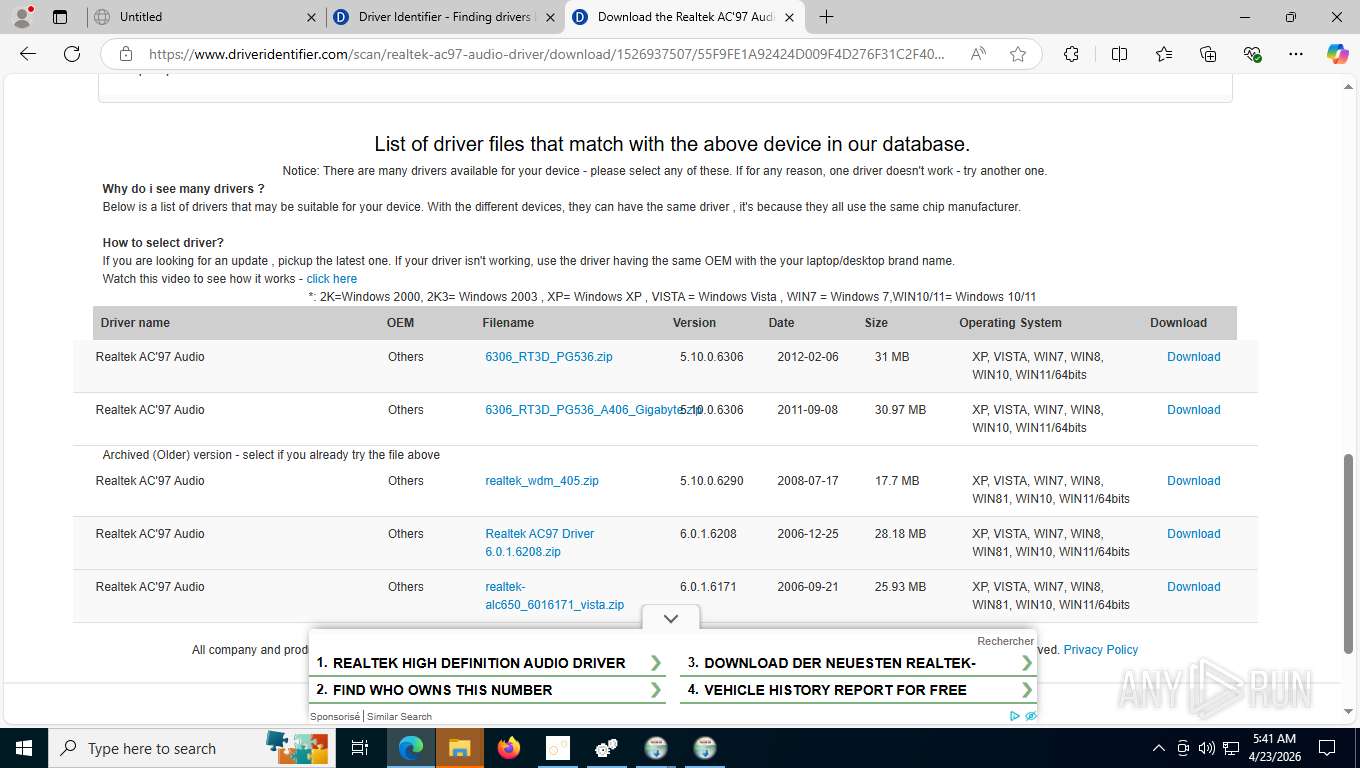Open Vehicle History Report For Free ad
Viewport: 1360px width, 768px height.
[x=860, y=690]
